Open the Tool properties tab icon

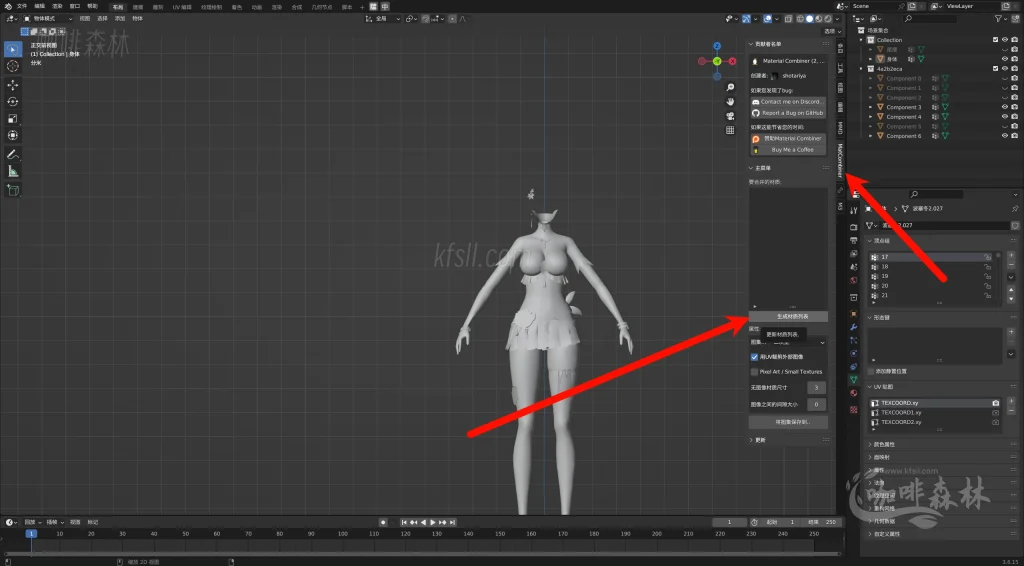(854, 210)
